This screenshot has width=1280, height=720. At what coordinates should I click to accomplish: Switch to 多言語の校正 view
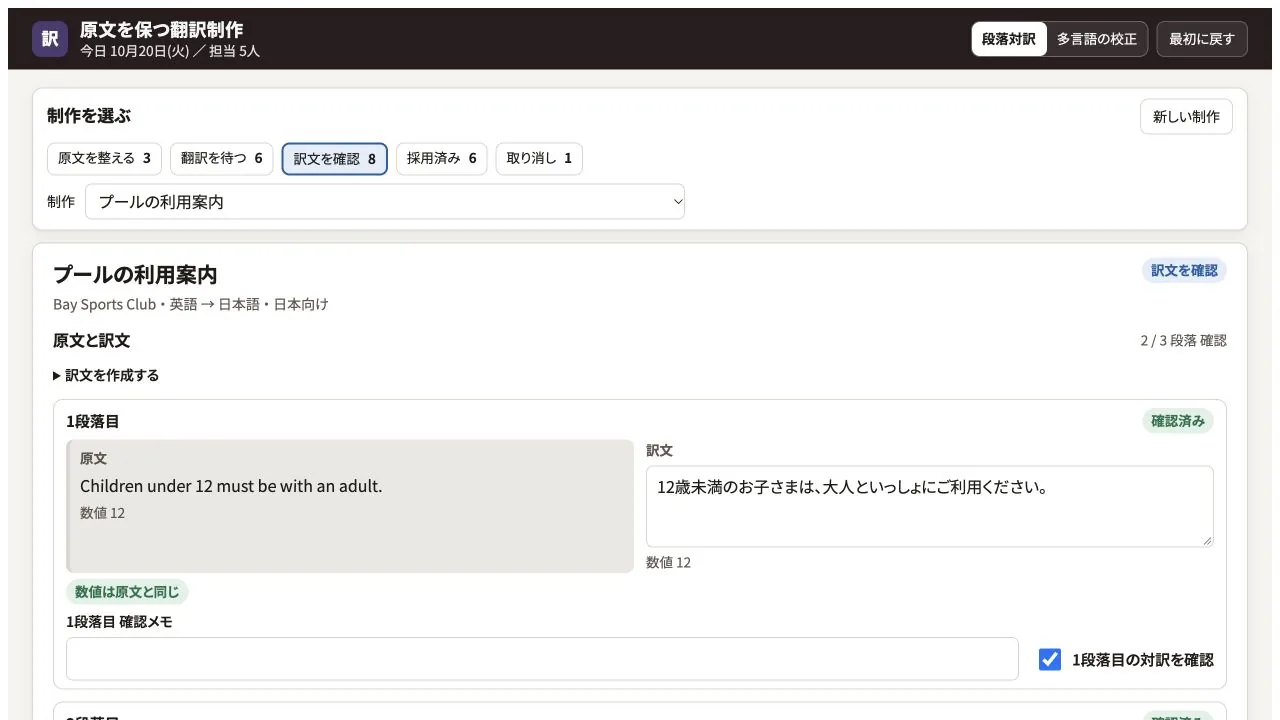[1097, 39]
